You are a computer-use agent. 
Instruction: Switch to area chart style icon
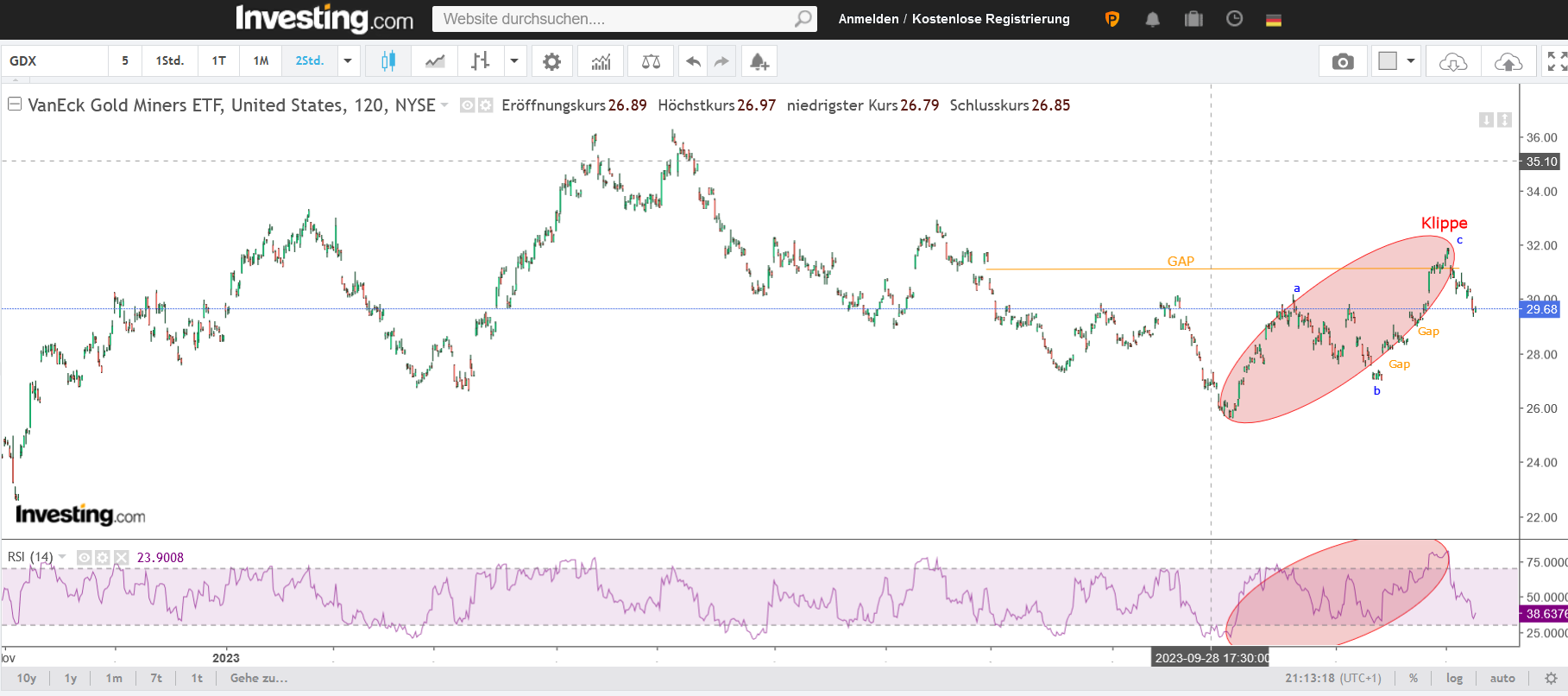[x=435, y=61]
